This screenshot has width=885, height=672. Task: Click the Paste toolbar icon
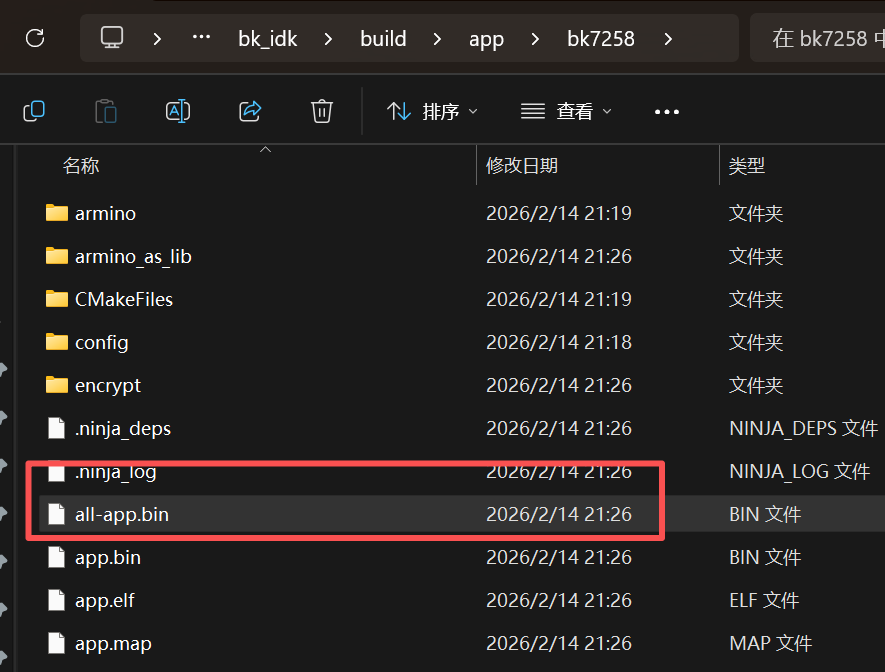[106, 111]
